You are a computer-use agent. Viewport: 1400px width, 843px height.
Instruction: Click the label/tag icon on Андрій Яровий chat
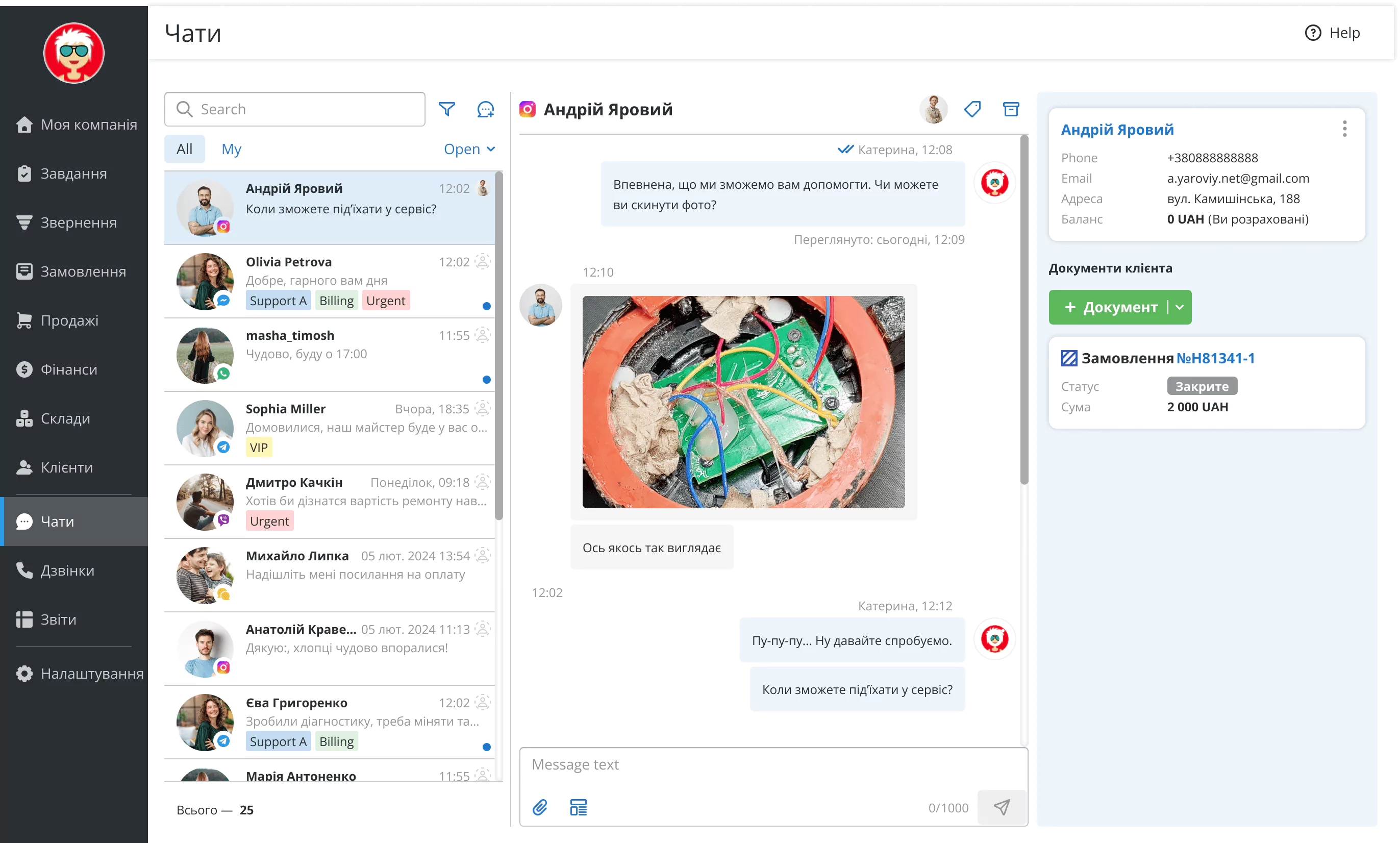972,109
